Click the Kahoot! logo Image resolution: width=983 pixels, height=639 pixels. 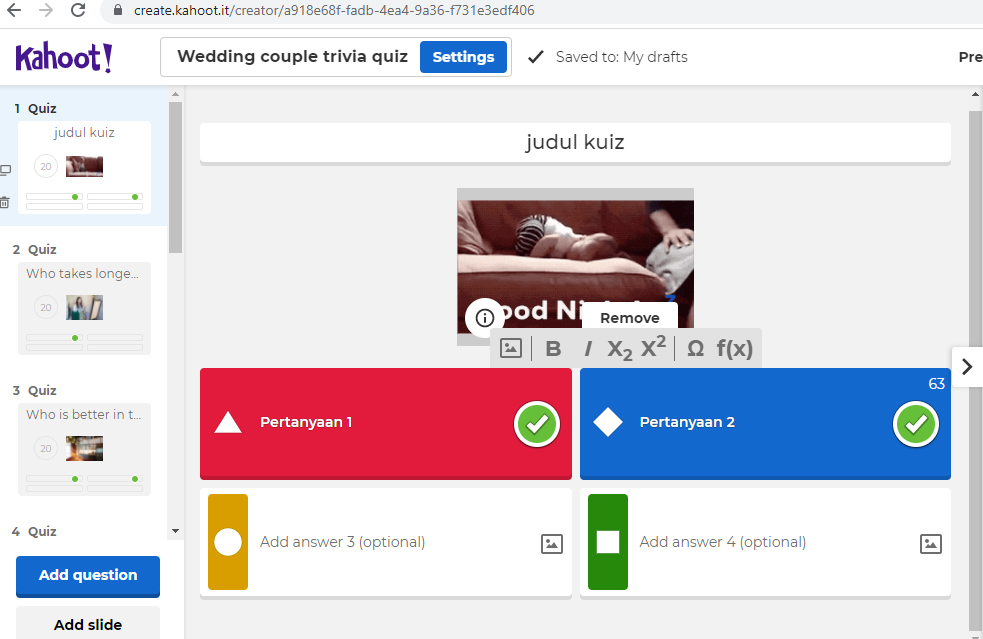point(64,58)
